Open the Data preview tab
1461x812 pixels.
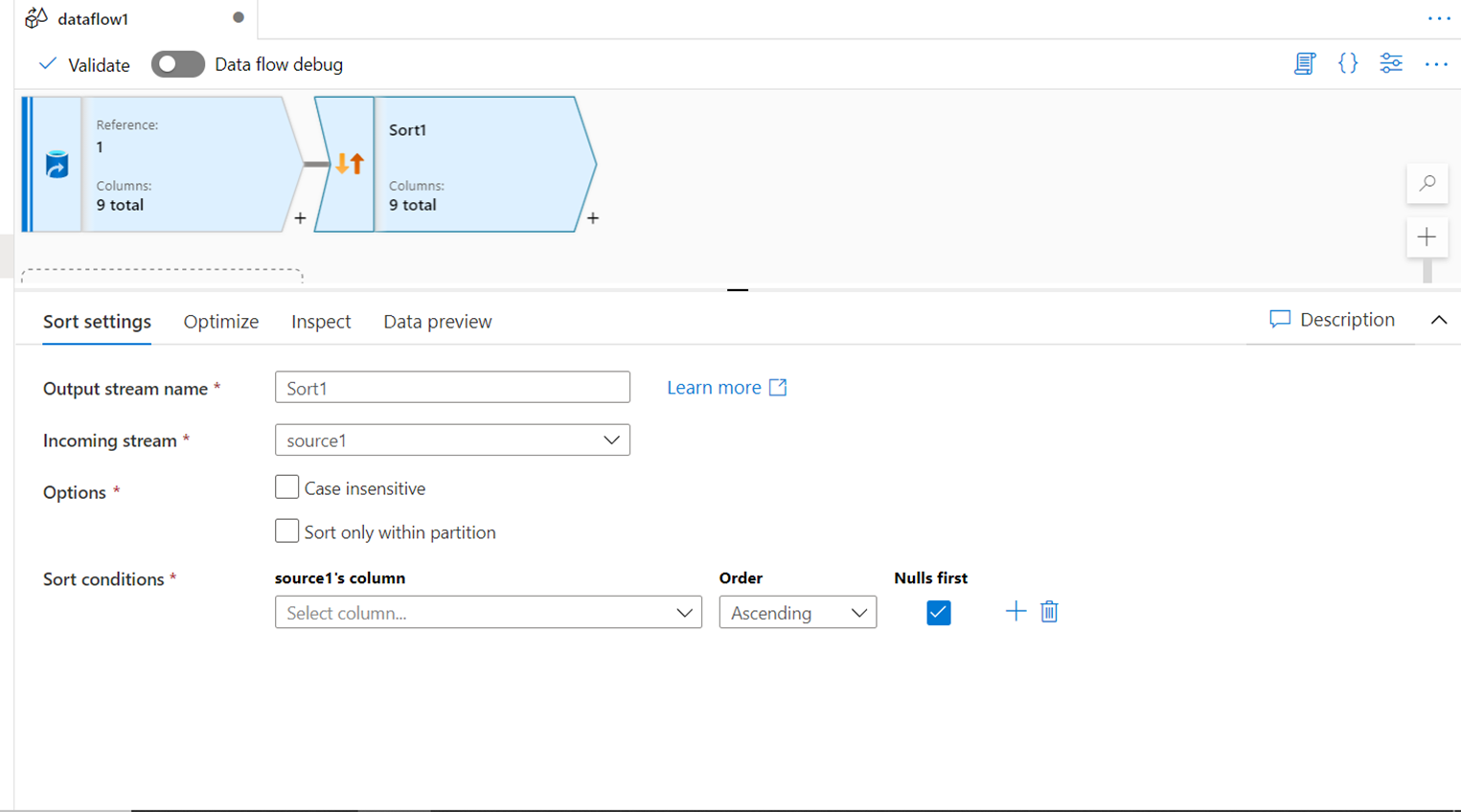[438, 322]
